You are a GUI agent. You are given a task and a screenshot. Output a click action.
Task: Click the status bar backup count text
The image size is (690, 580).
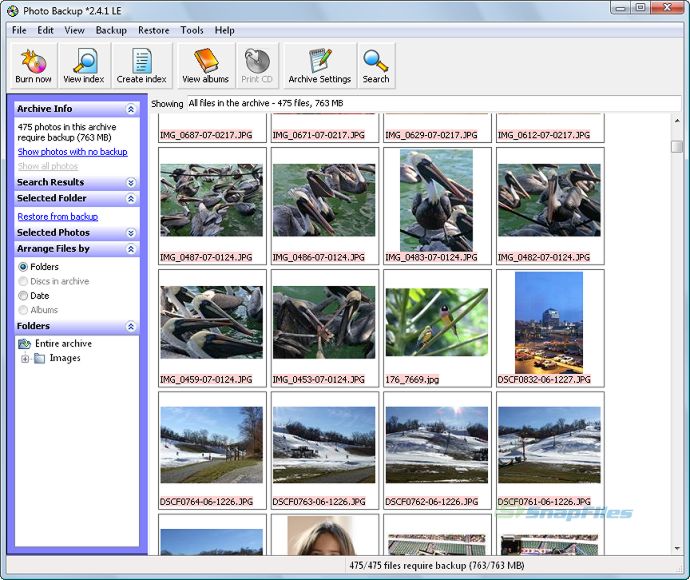[x=437, y=565]
